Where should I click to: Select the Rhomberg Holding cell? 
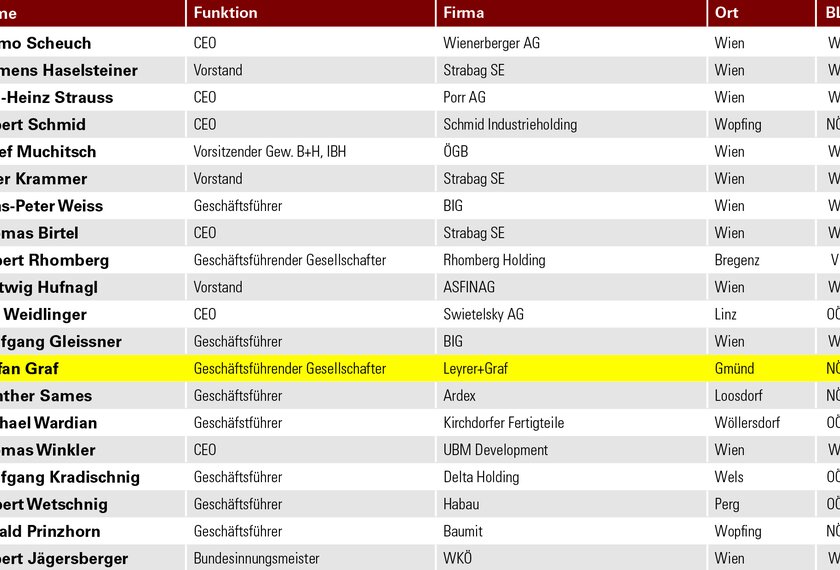click(x=494, y=260)
